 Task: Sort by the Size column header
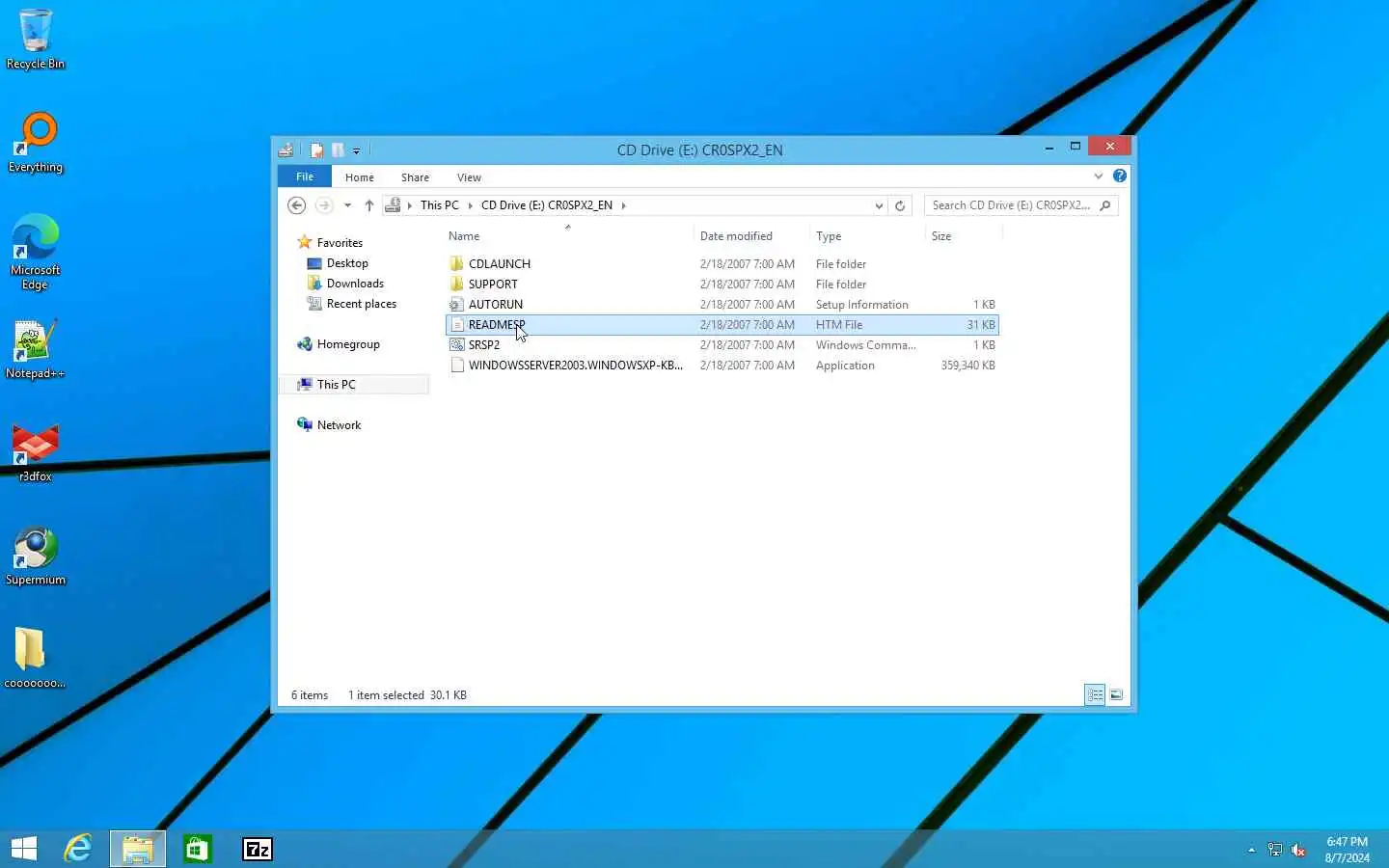click(964, 236)
